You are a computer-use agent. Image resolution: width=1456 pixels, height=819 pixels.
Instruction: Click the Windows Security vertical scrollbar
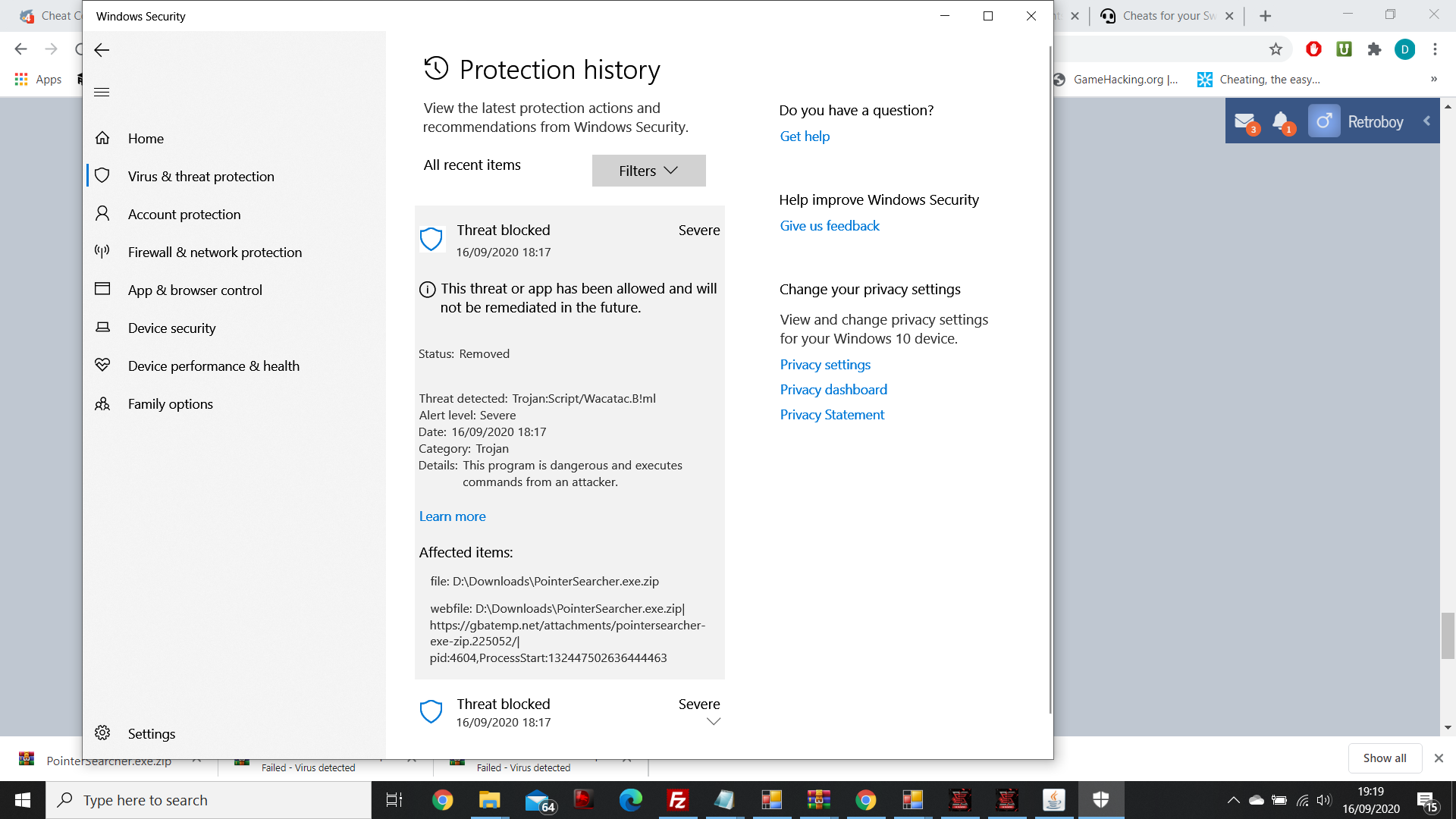[x=1050, y=379]
